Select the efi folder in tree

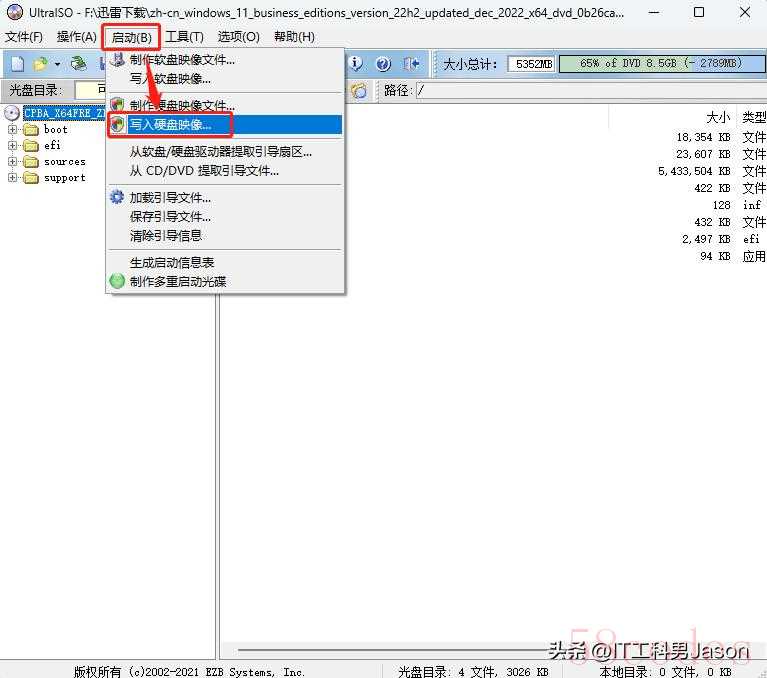52,146
